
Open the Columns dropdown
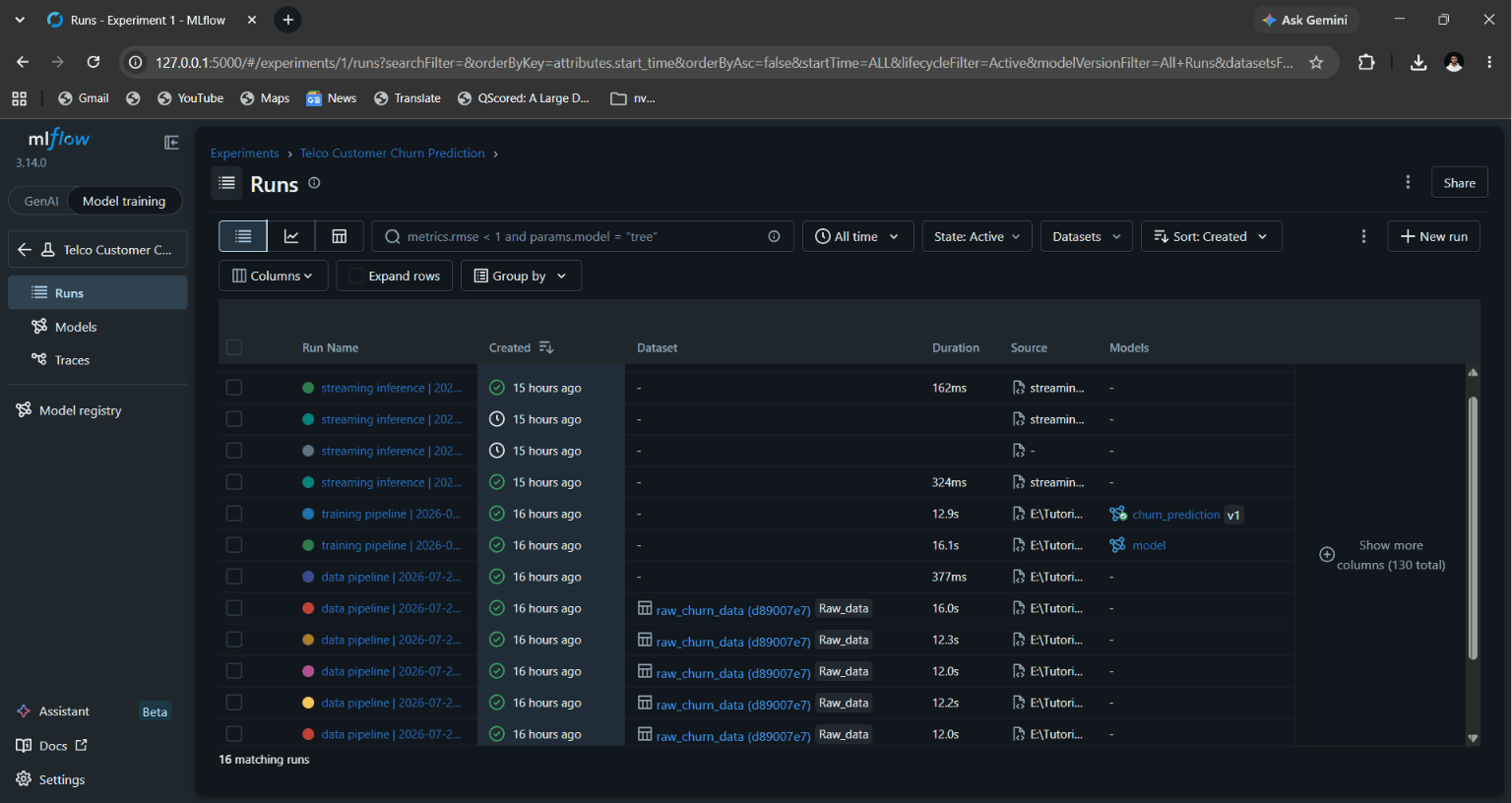(x=272, y=276)
